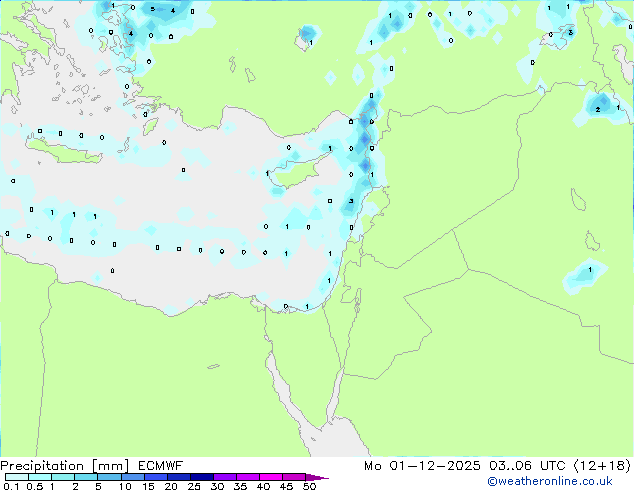634x490 pixels.
Task: Click the '03..06 UTC' time range text
Action: tap(526, 466)
